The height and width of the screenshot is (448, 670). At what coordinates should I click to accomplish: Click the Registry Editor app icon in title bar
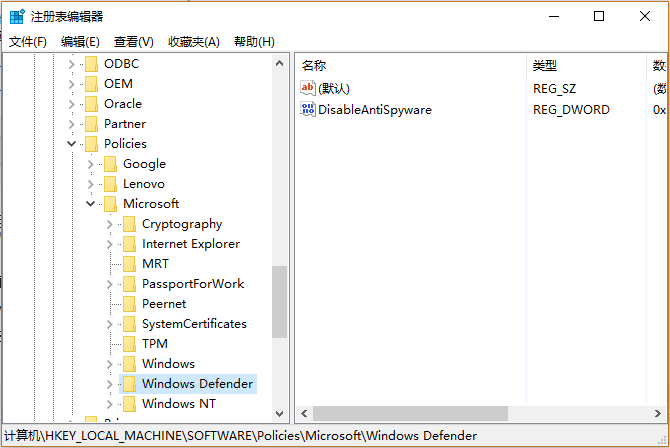pyautogui.click(x=17, y=16)
